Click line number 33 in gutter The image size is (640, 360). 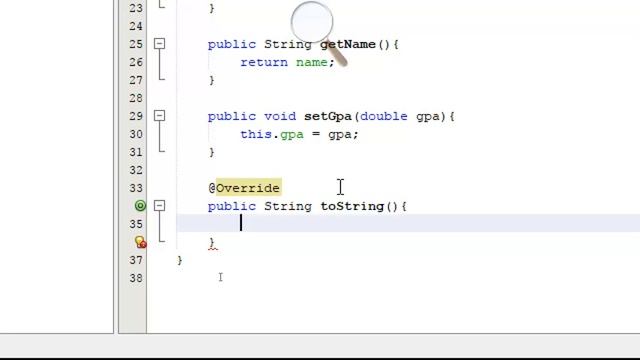click(136, 188)
